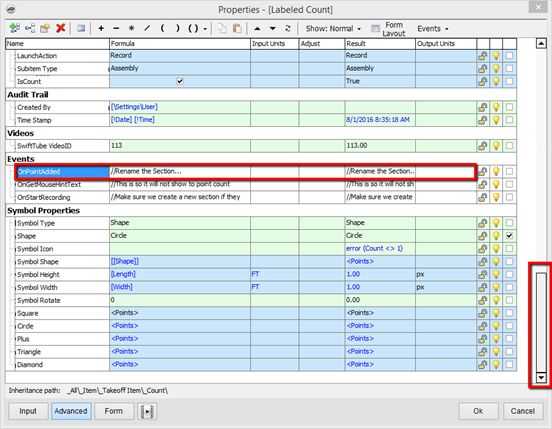The width and height of the screenshot is (552, 429).
Task: Click the play panel icon beside Form
Action: click(147, 411)
